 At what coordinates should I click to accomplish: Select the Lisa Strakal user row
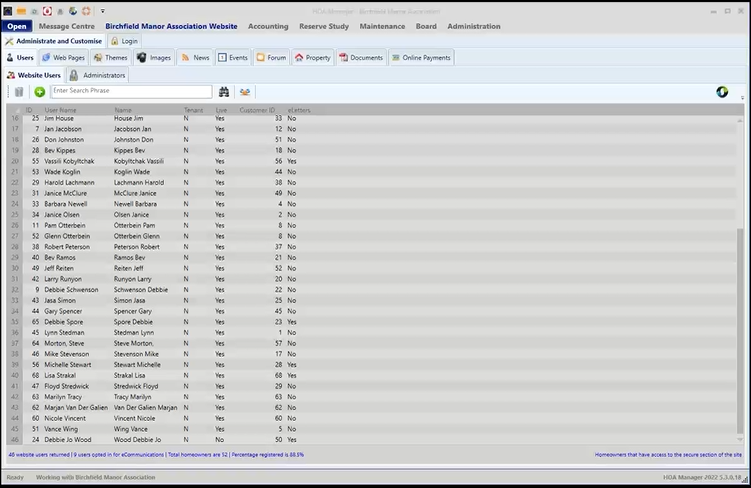tap(372, 375)
